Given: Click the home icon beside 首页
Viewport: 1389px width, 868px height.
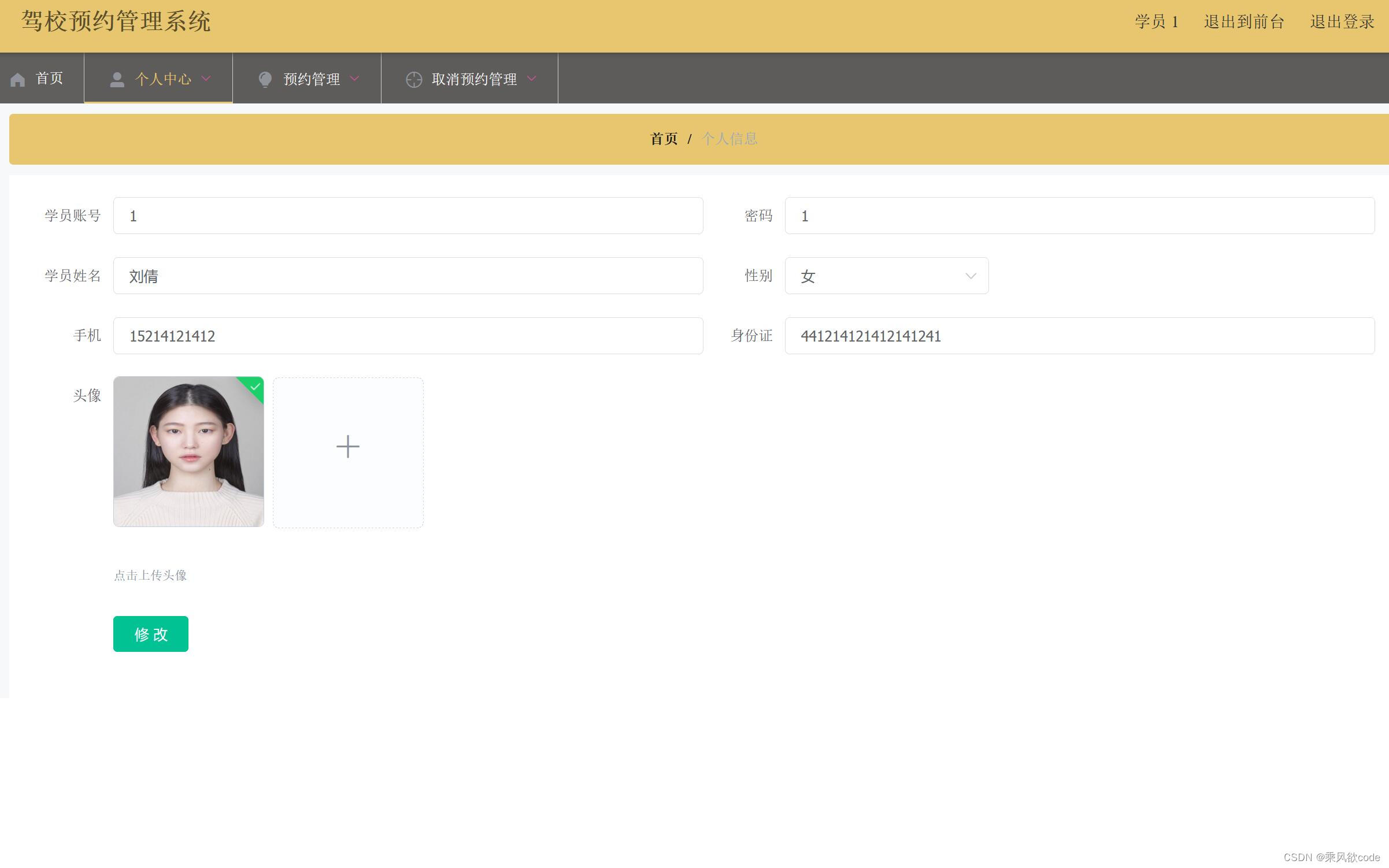Looking at the screenshot, I should pos(18,80).
